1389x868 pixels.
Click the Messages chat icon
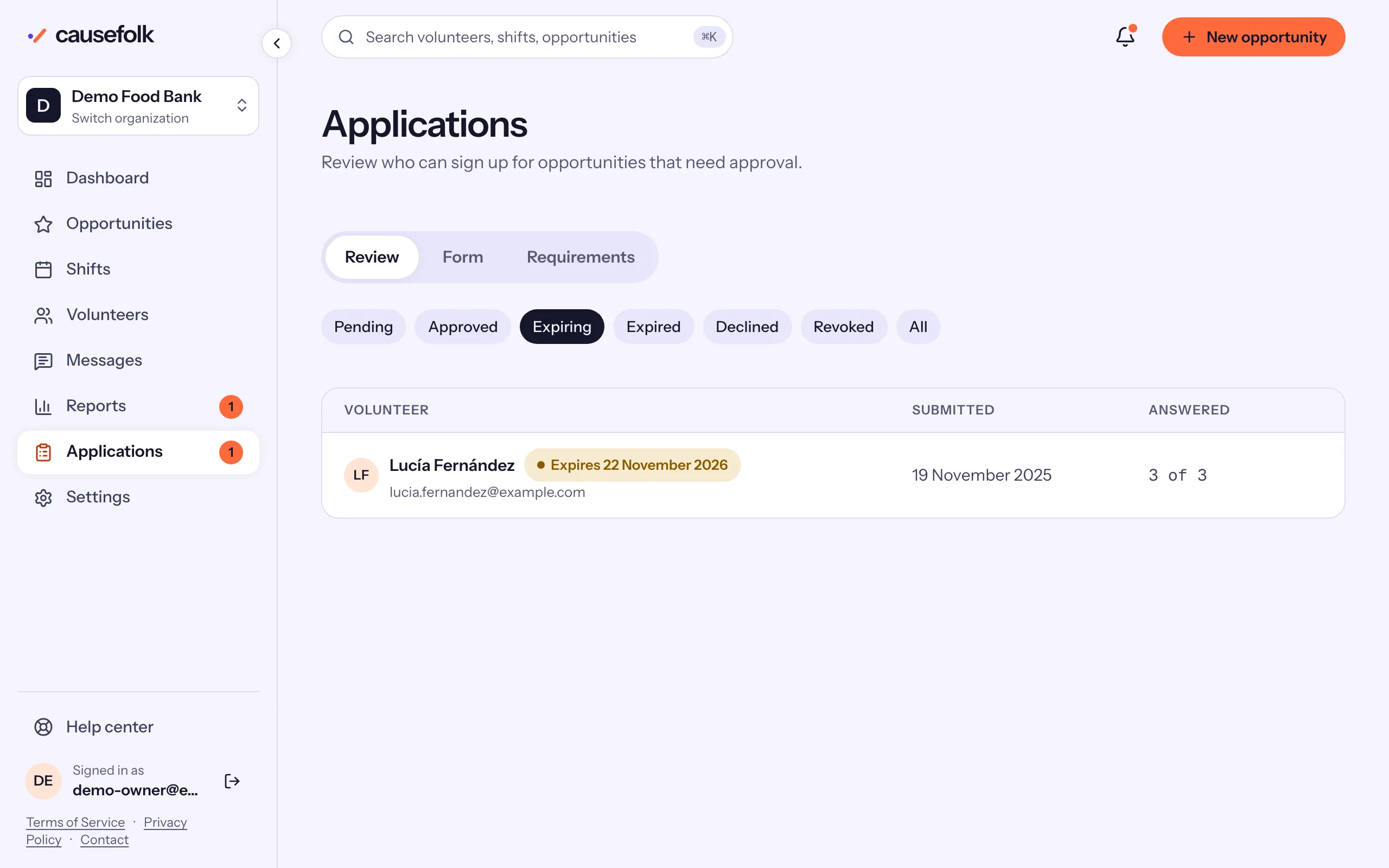point(43,361)
